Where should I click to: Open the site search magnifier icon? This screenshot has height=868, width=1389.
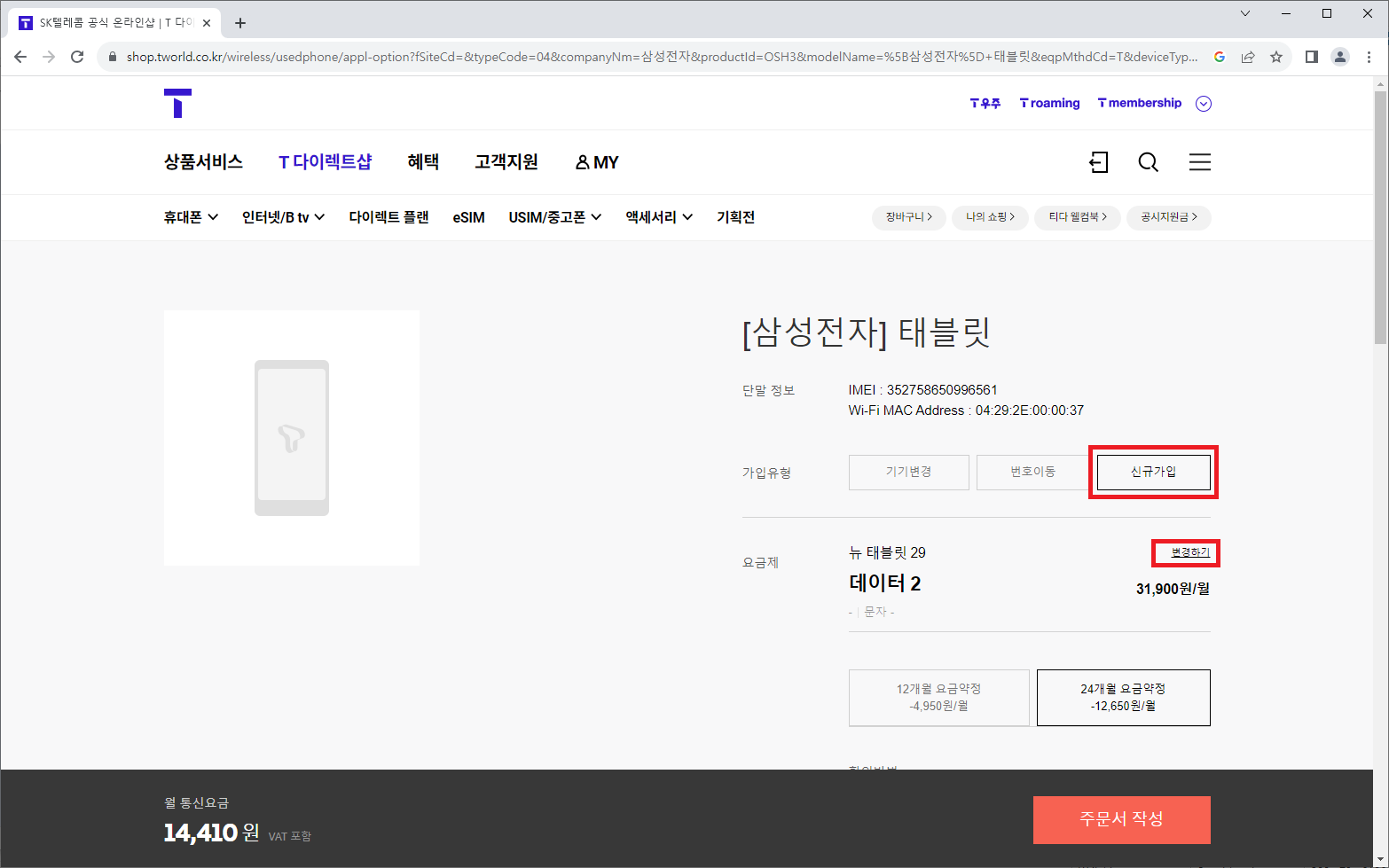(x=1149, y=162)
